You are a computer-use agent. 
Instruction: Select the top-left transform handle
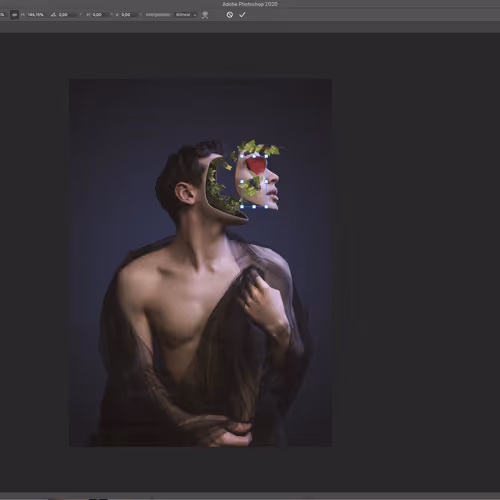point(242,156)
